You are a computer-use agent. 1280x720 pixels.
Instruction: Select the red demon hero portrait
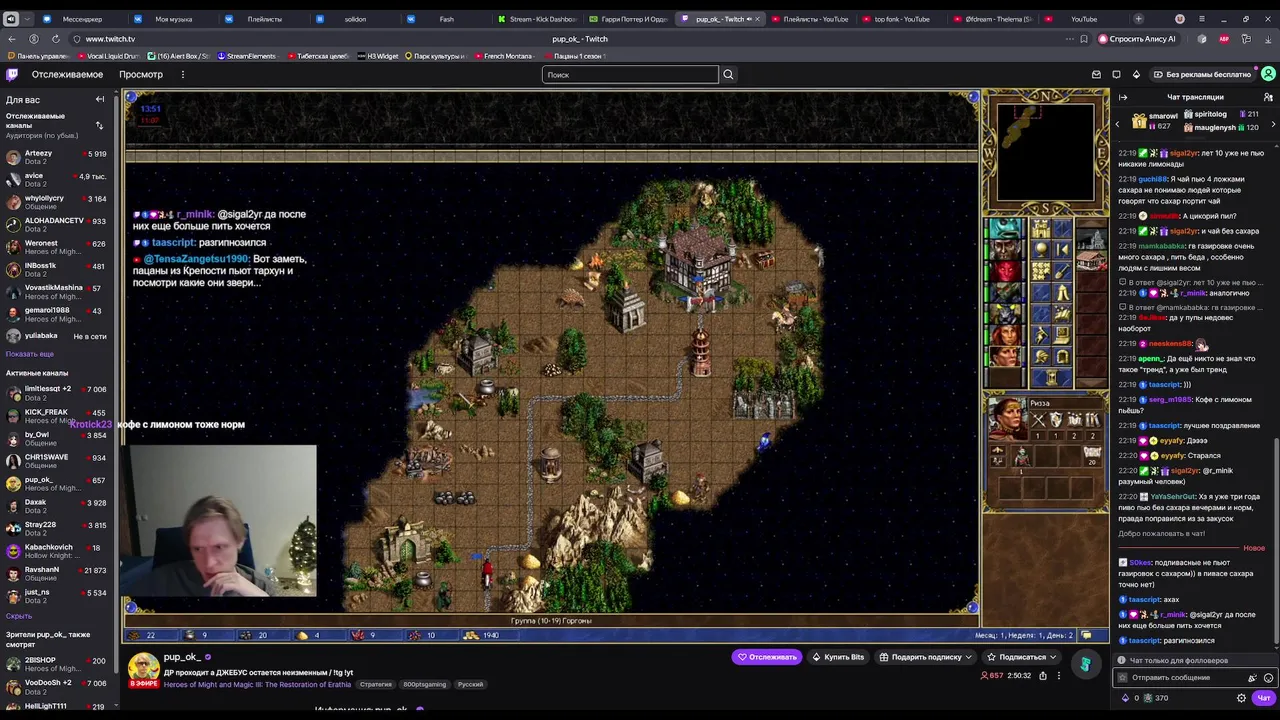(x=1005, y=271)
